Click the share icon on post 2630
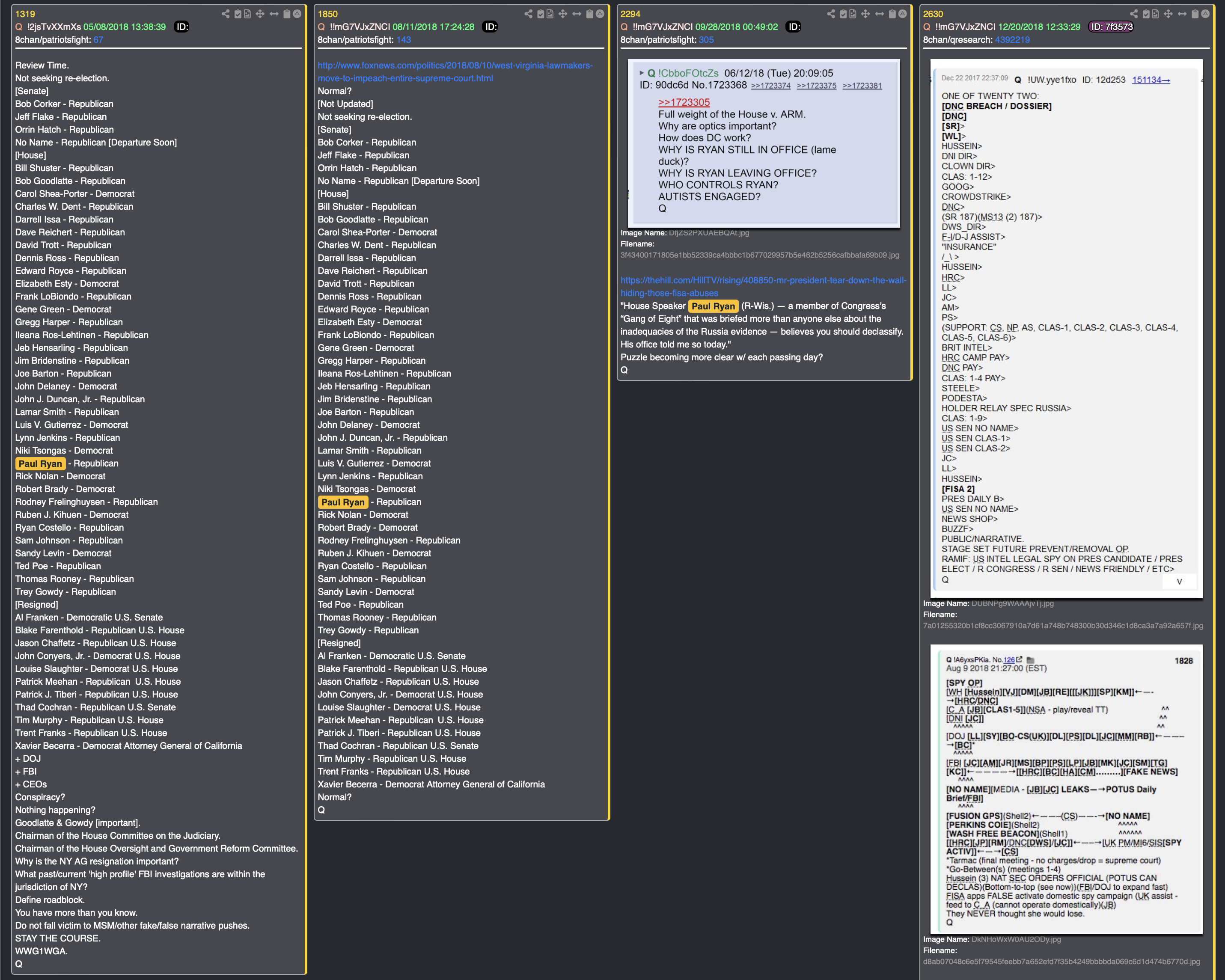 pyautogui.click(x=1134, y=14)
